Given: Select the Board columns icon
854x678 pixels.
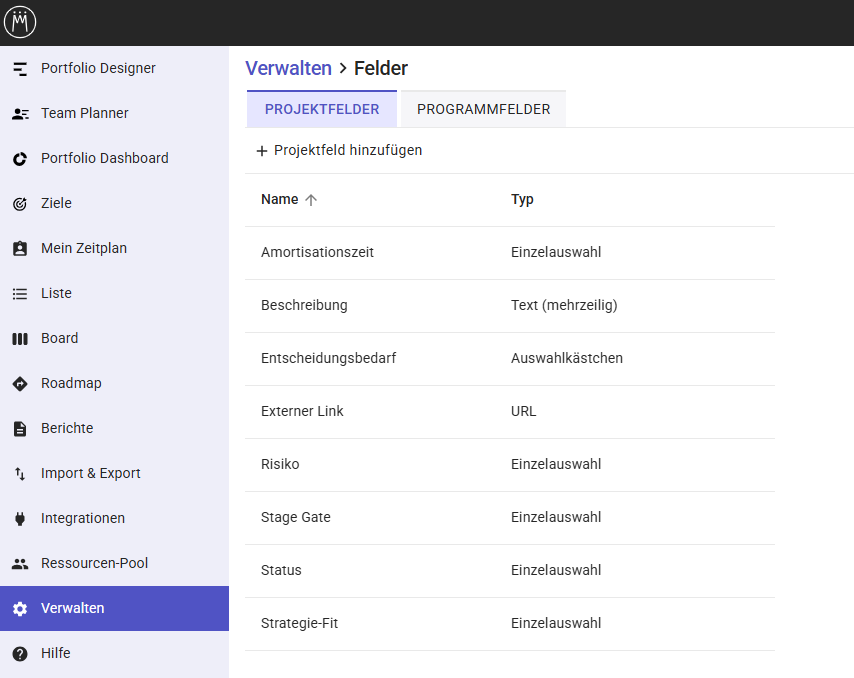Looking at the screenshot, I should point(20,339).
